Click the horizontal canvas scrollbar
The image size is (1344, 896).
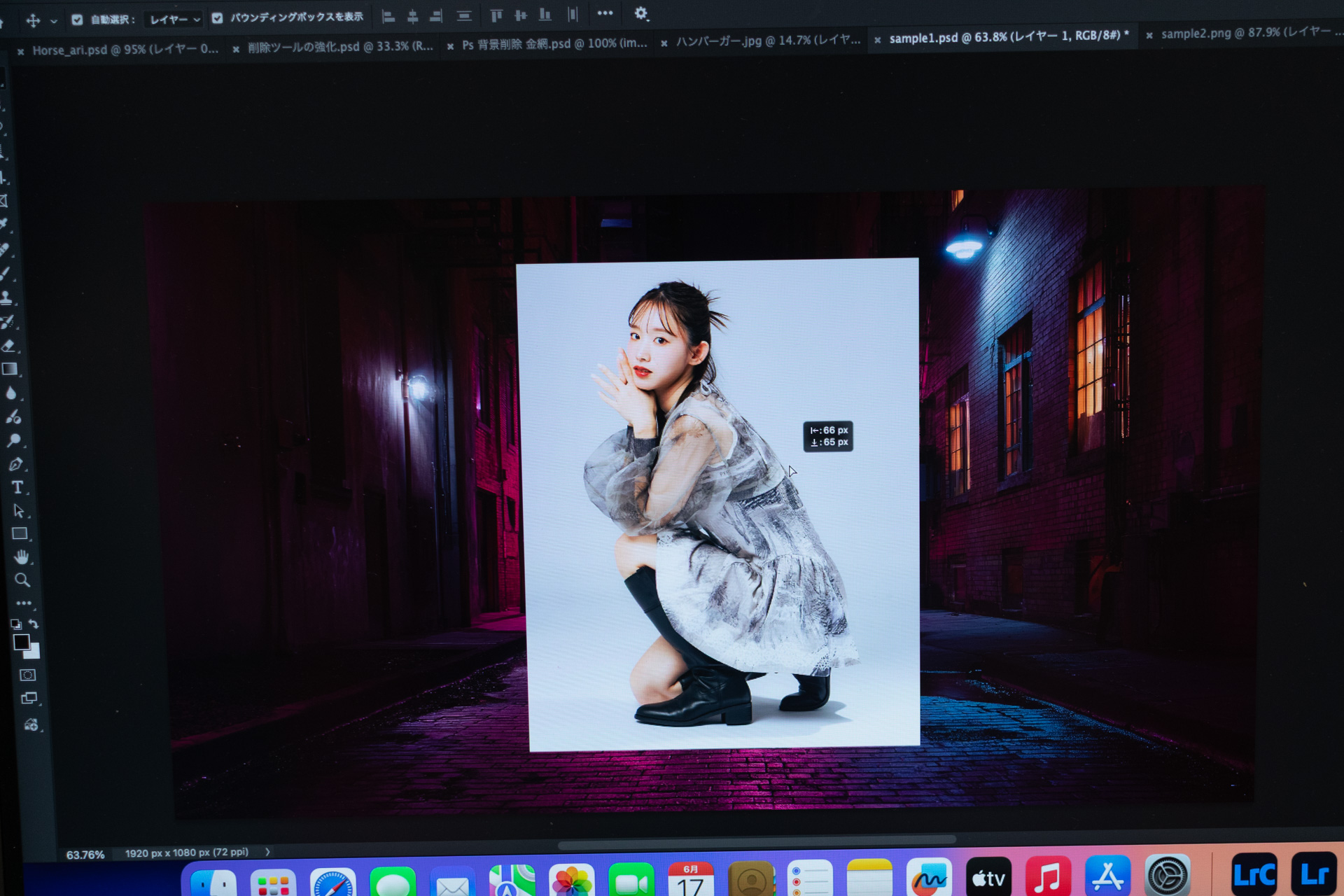757,842
